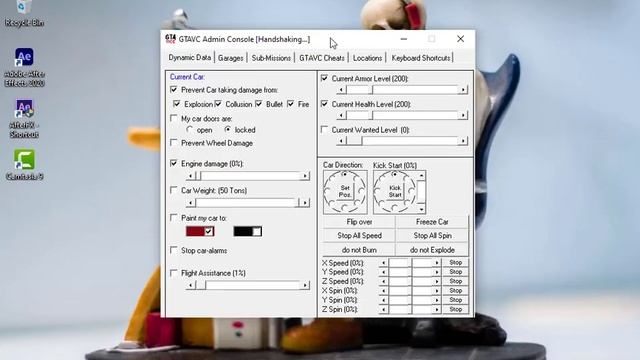Click the Stop All Speed button
This screenshot has height=360, width=640.
pos(359,236)
